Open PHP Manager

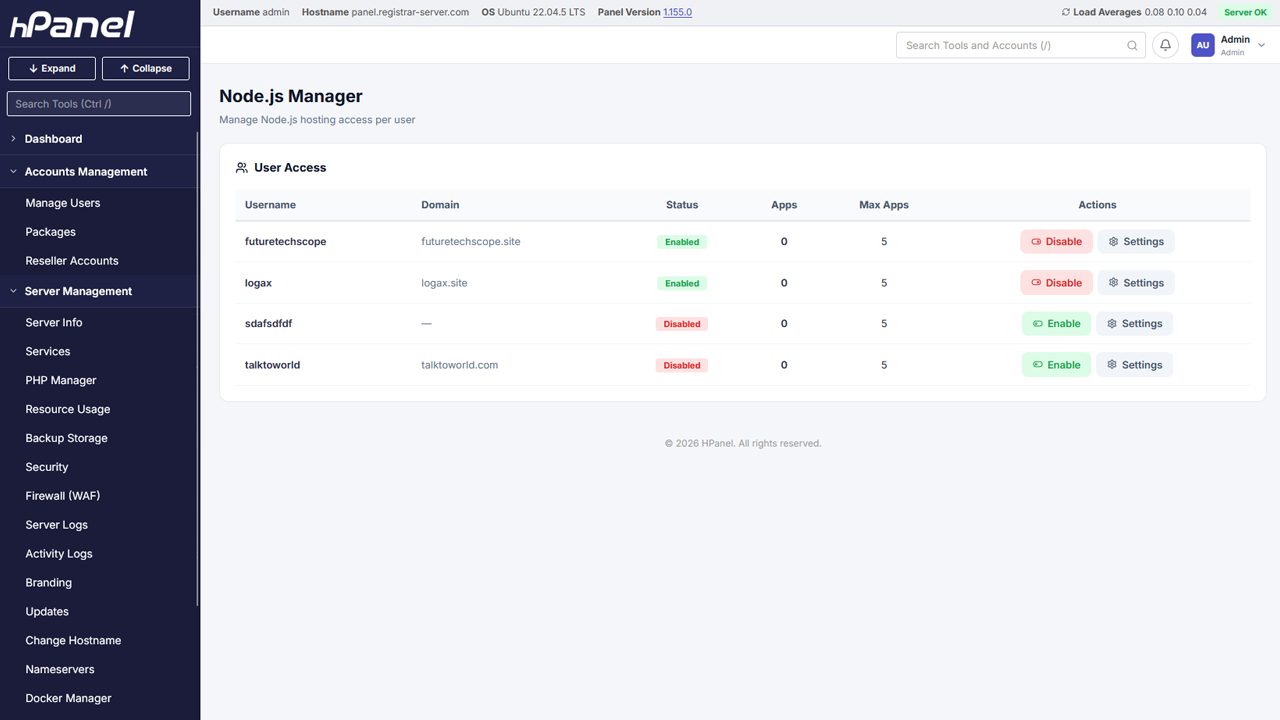(x=61, y=381)
